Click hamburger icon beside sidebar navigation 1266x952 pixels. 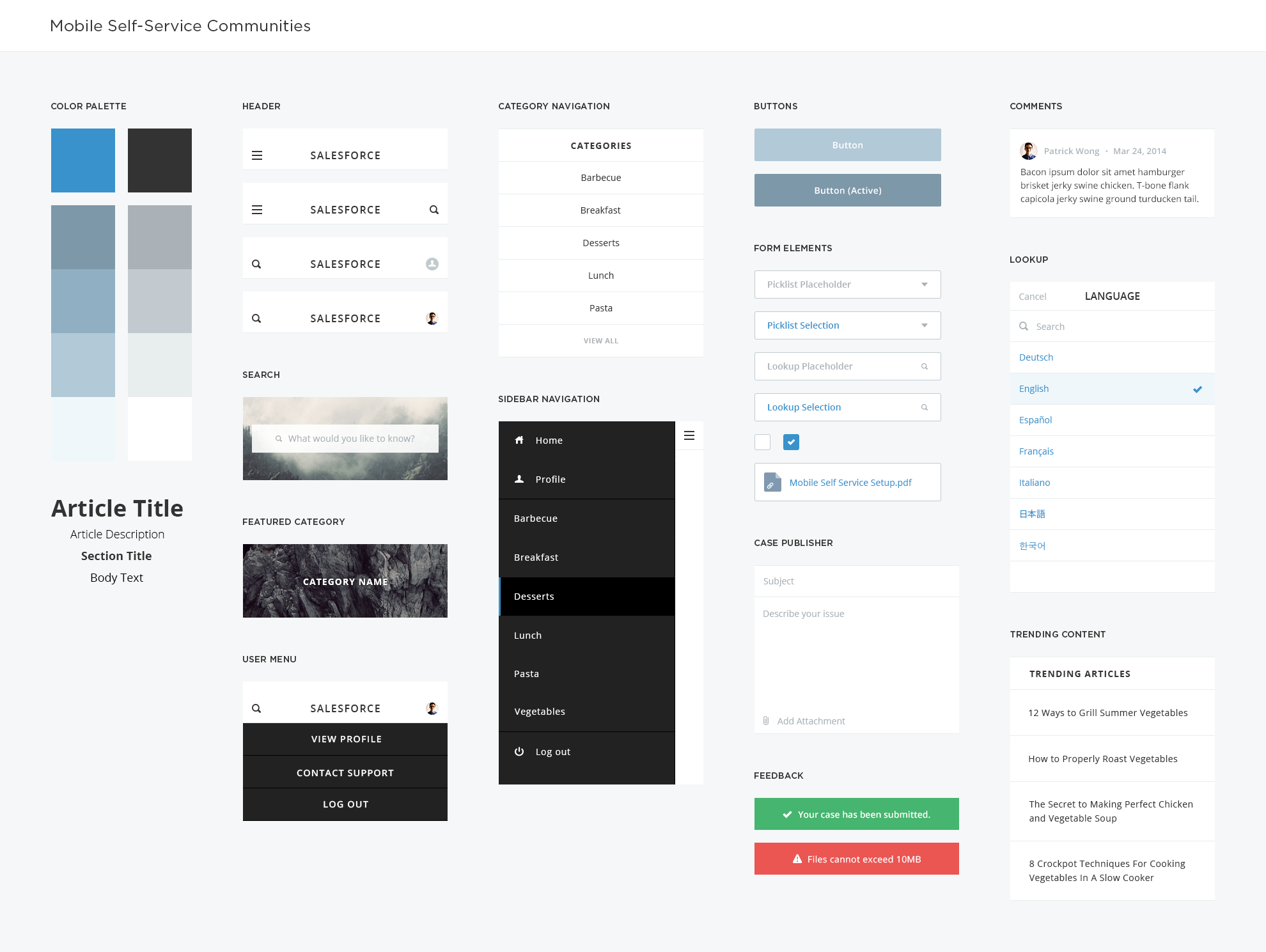689,435
